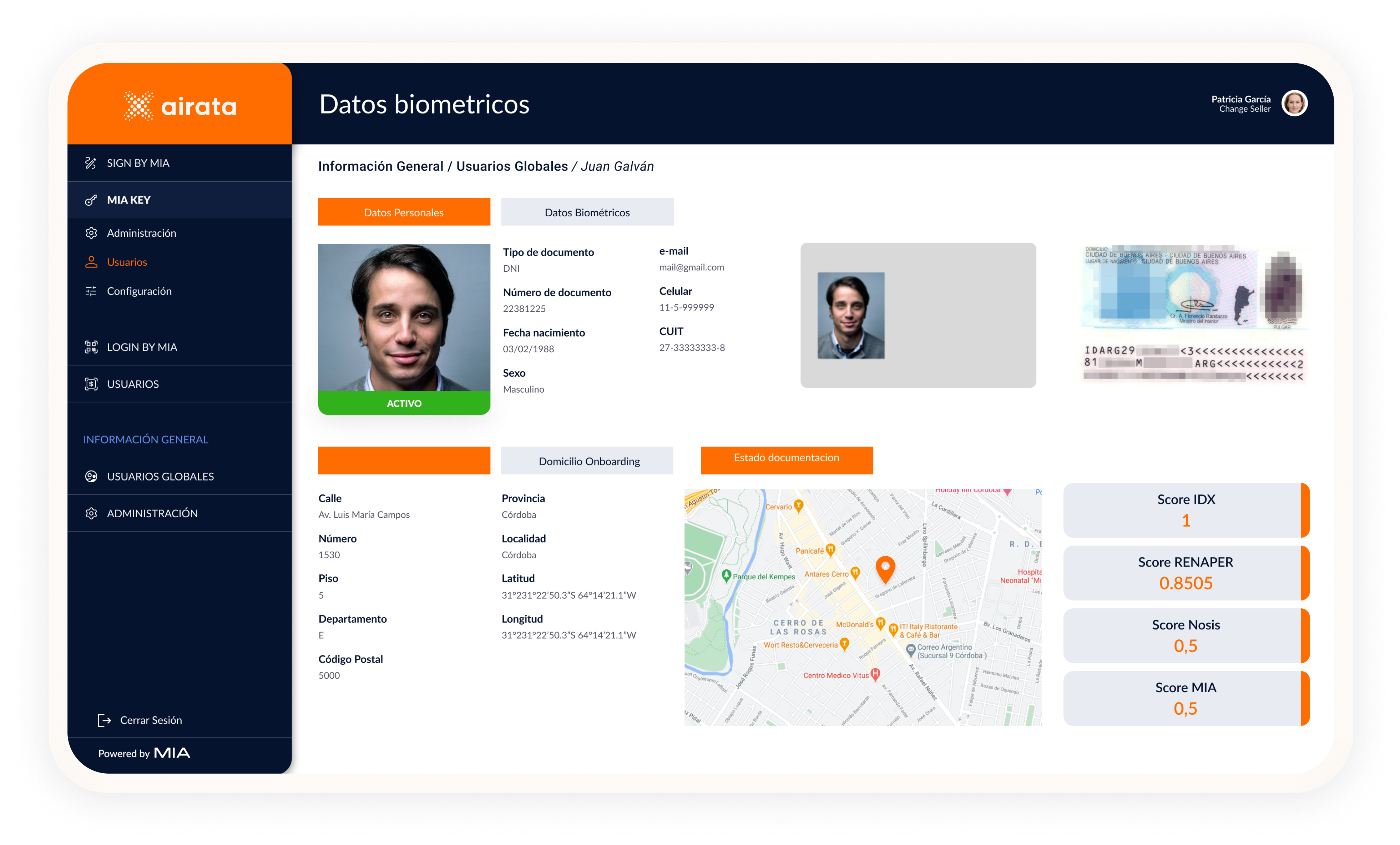Select the Domicilio Onboarding tab

coord(587,461)
